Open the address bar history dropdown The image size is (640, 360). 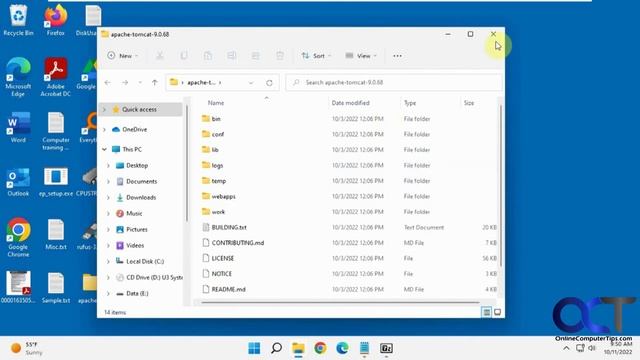pos(251,83)
